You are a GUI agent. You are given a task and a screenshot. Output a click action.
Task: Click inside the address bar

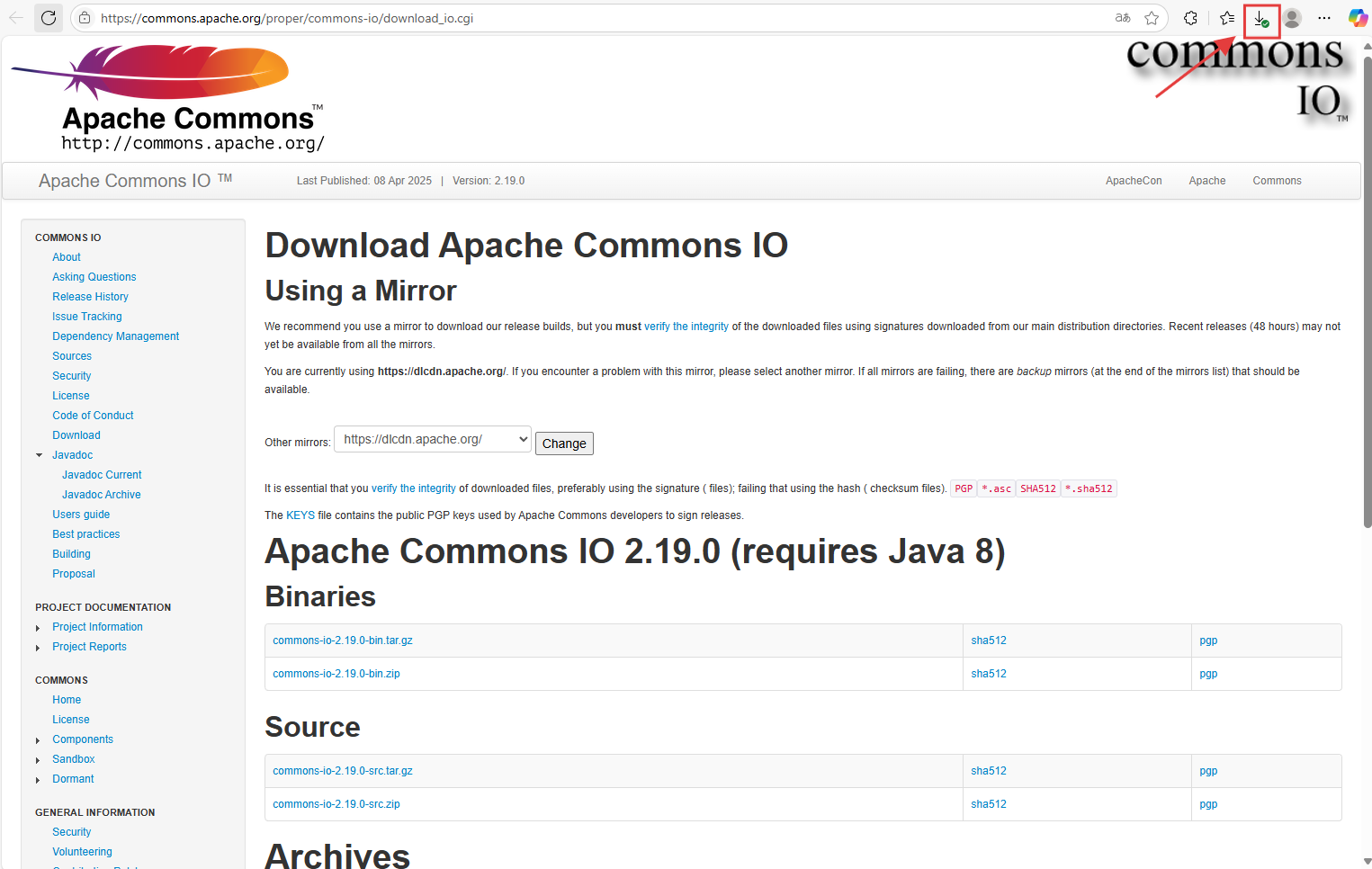pos(540,17)
